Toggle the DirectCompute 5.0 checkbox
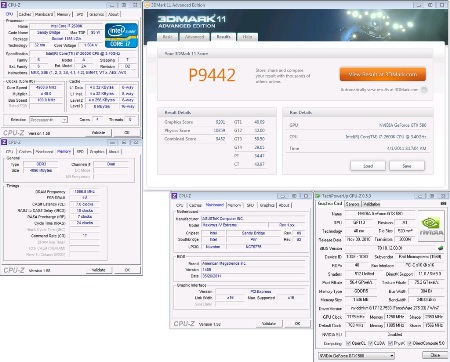This screenshot has height=362, width=450. click(410, 343)
